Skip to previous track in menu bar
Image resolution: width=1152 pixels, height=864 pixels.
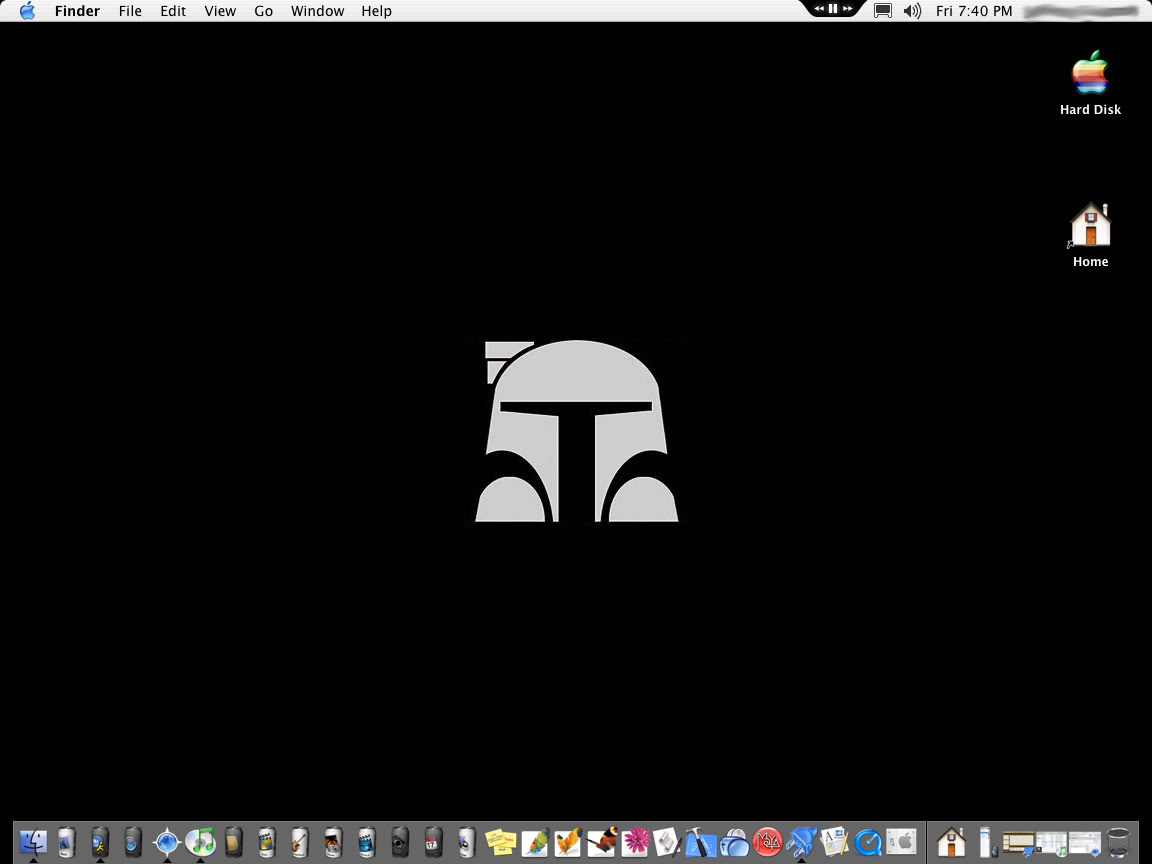(x=818, y=8)
